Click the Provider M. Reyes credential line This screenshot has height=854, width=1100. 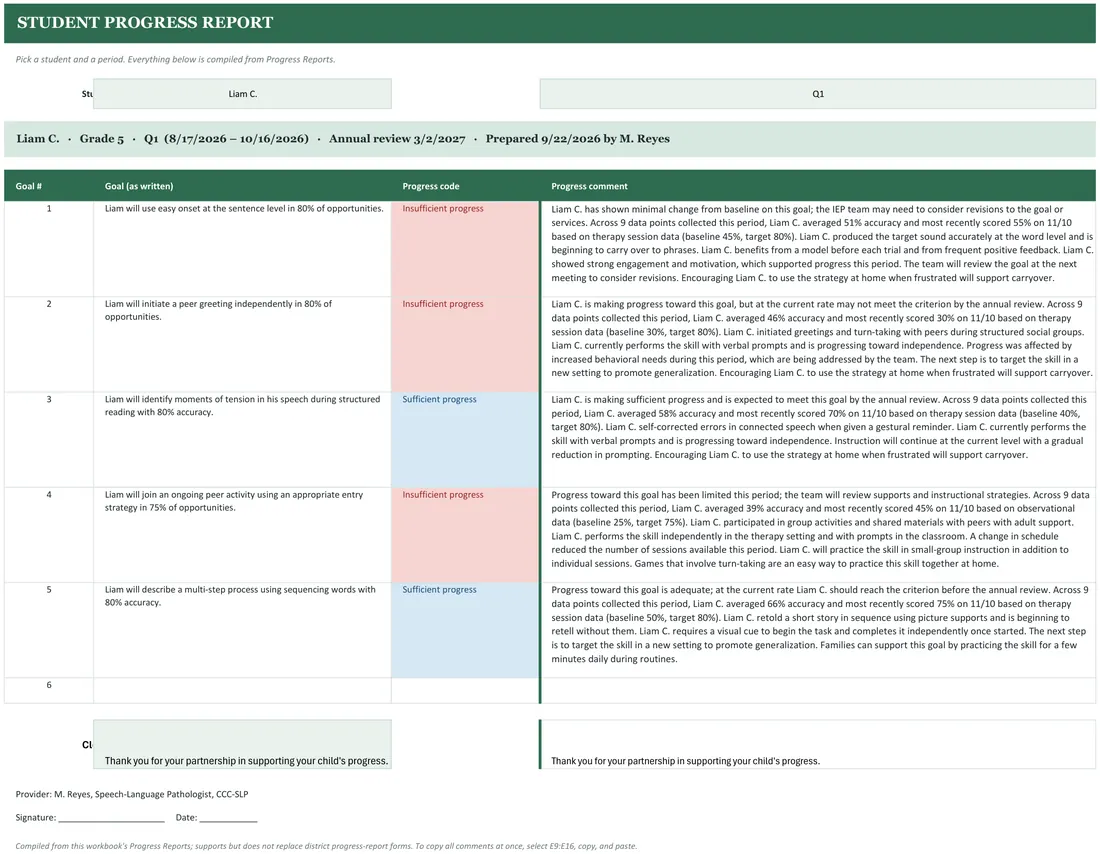coord(132,794)
